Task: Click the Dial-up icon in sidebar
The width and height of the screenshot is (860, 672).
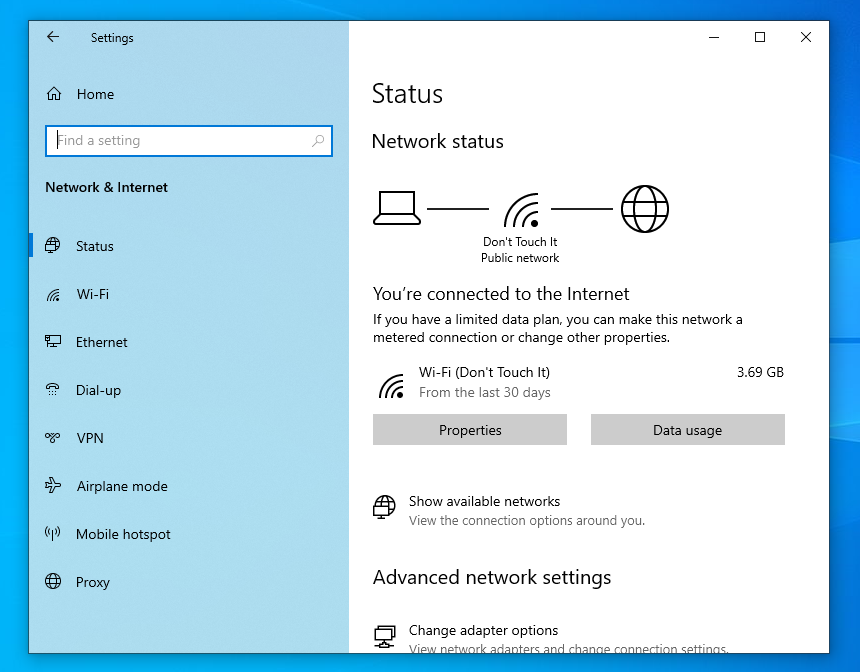Action: (x=53, y=390)
